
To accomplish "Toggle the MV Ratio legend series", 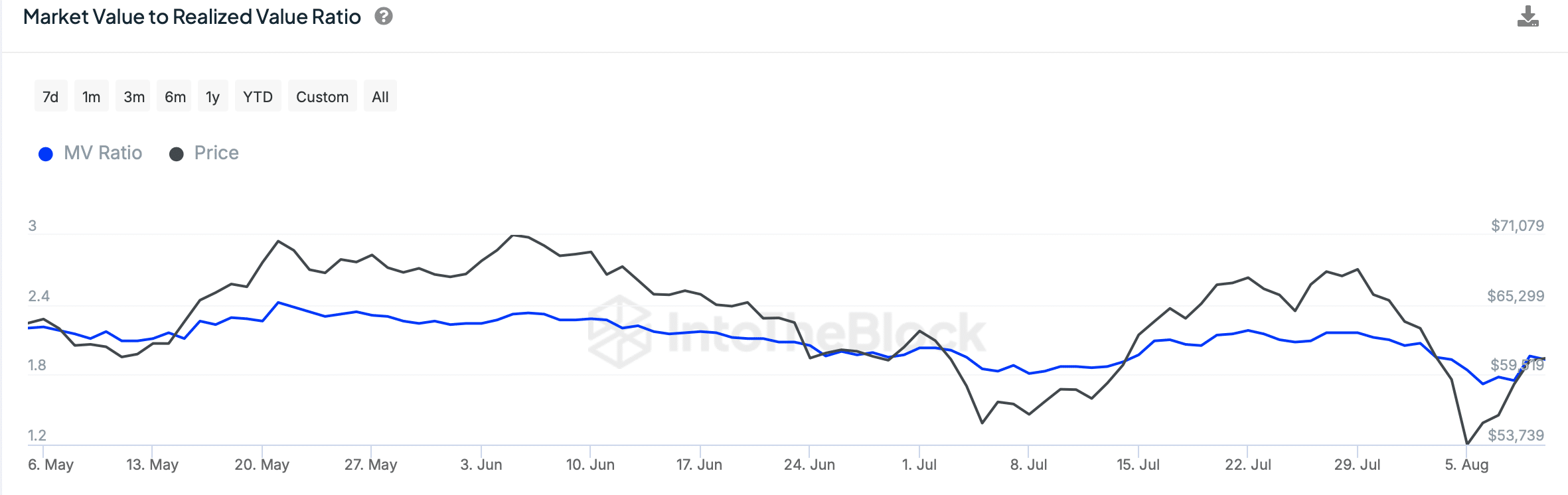I will click(x=90, y=153).
